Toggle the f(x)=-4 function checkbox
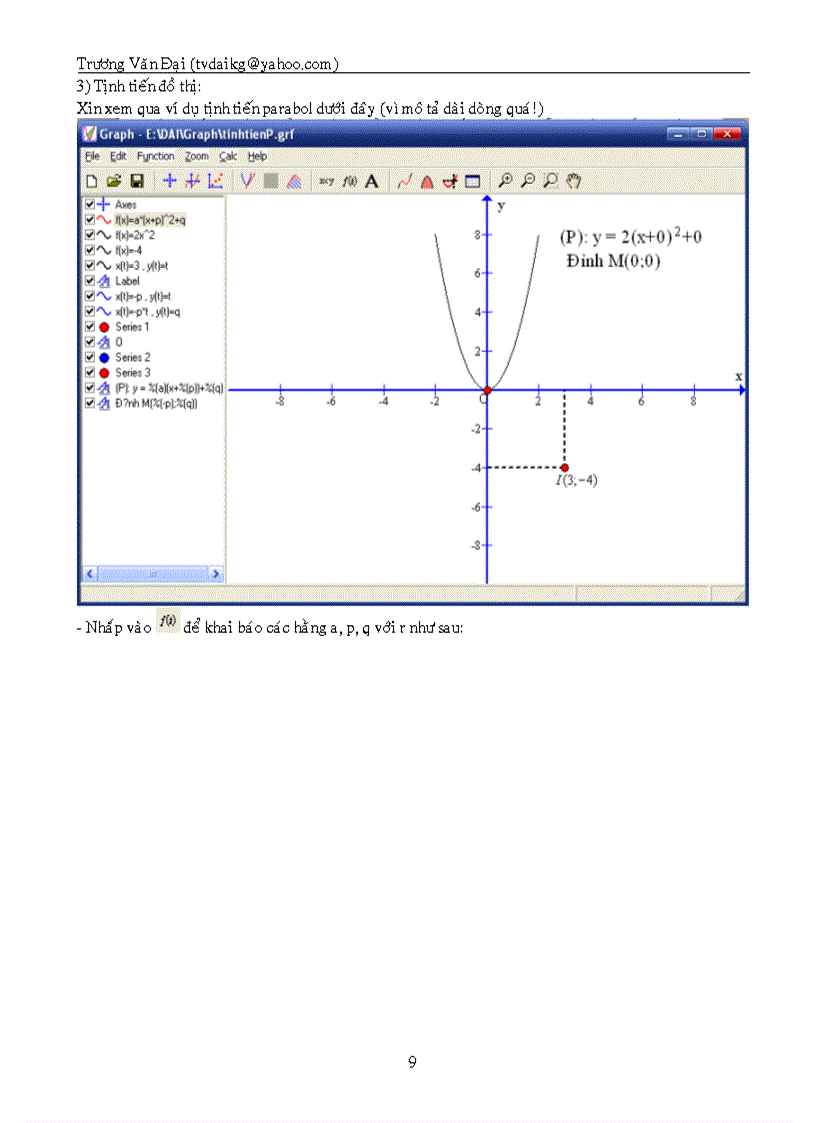 [90, 251]
